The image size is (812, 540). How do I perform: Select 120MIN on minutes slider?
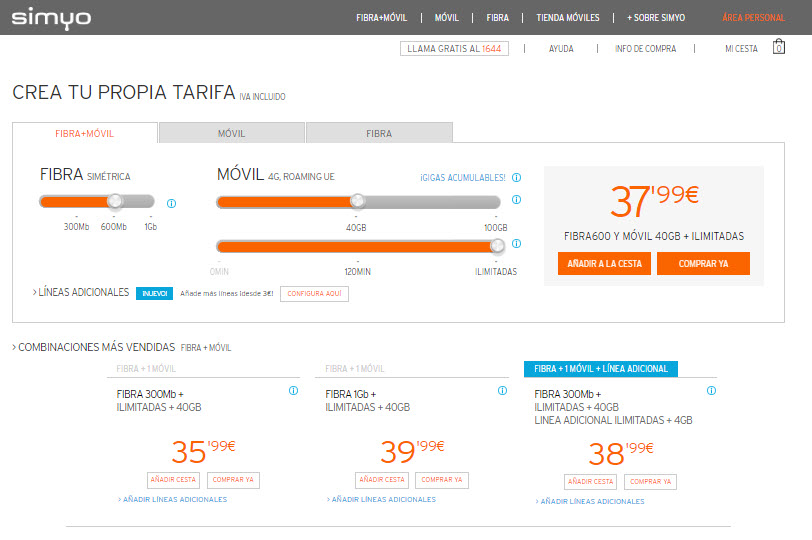tap(357, 271)
